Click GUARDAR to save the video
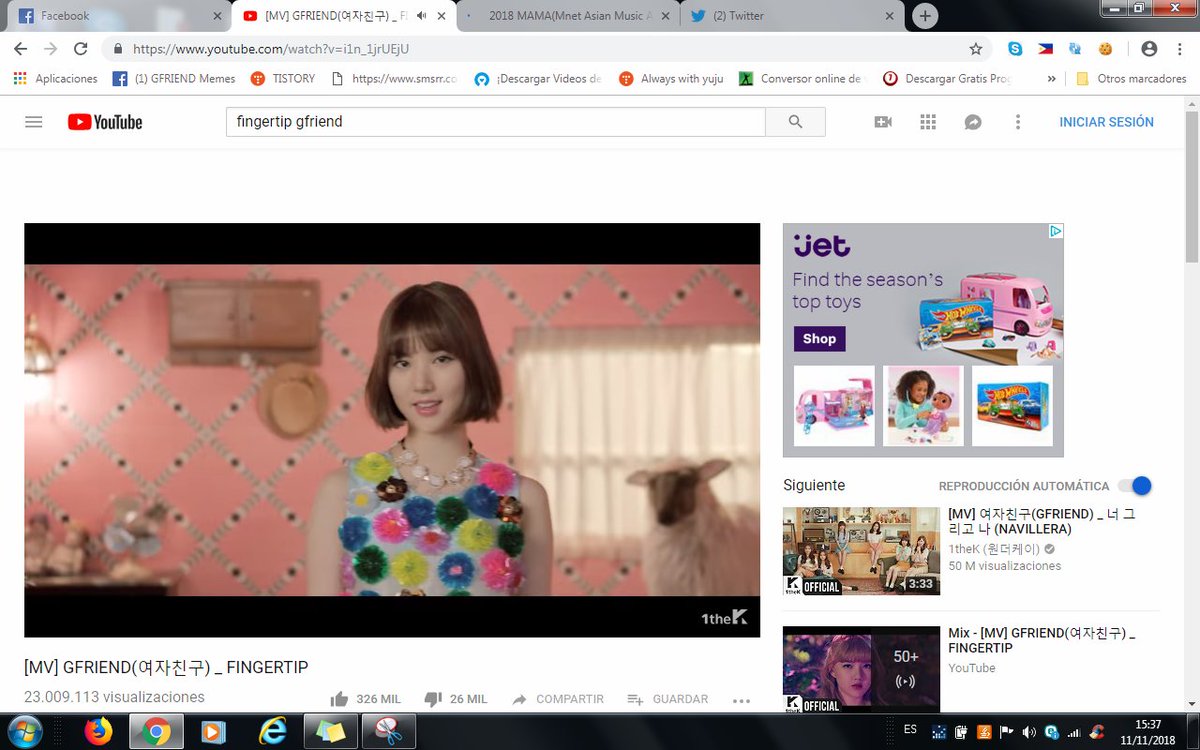The image size is (1200, 750). [x=668, y=699]
